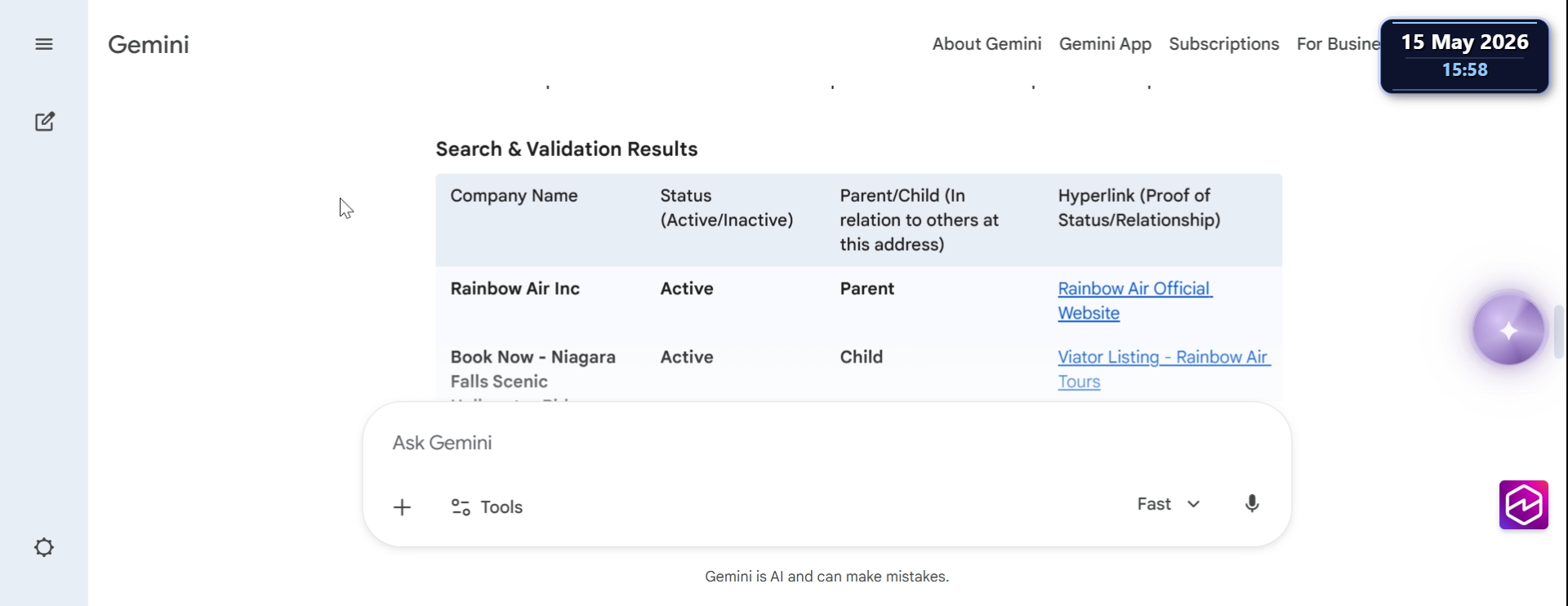The image size is (1568, 606).
Task: Click the plus add-files icon
Action: click(402, 507)
